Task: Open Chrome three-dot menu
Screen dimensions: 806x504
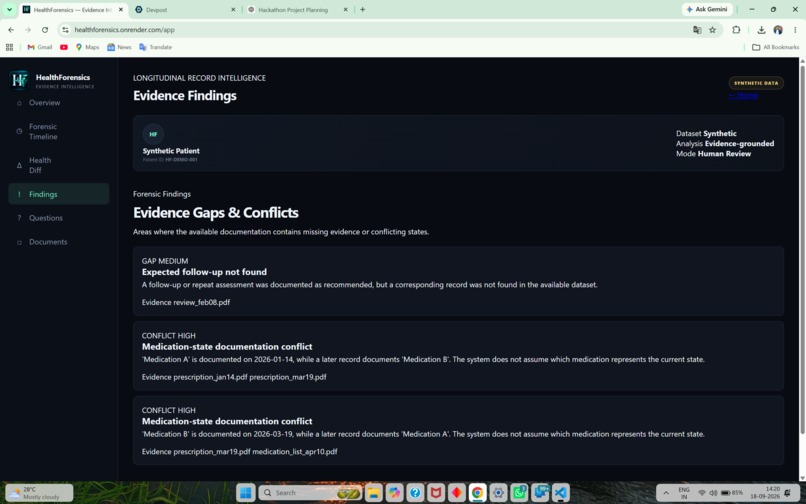Action: (x=795, y=30)
